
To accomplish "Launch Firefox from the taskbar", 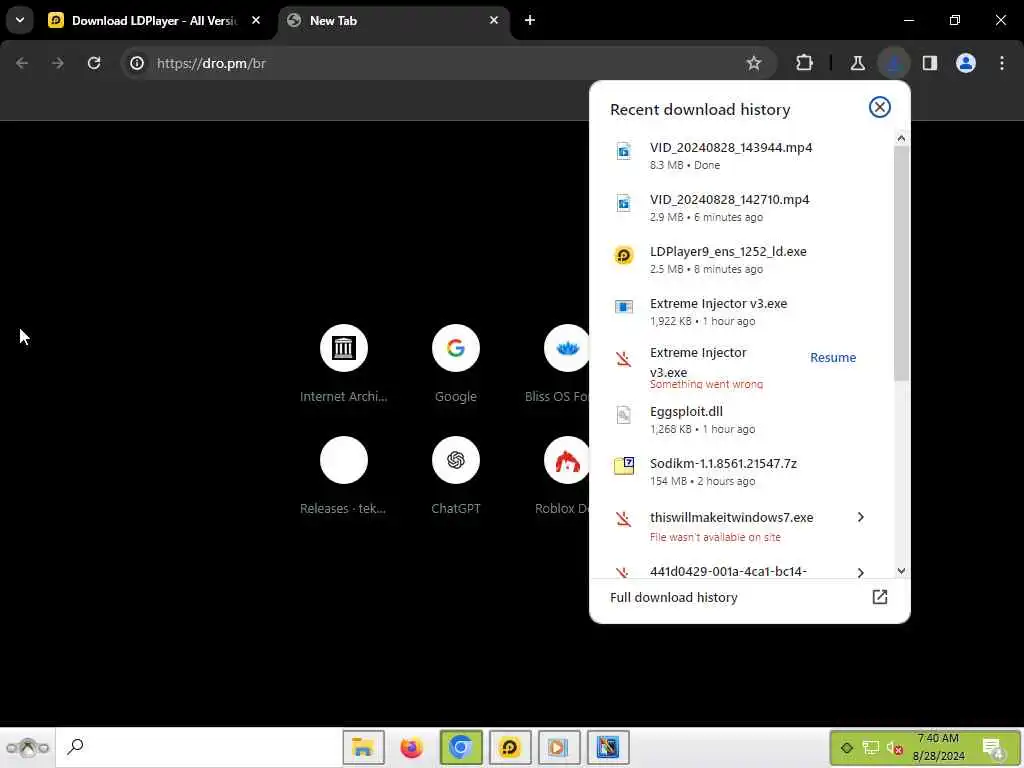I will (x=411, y=747).
